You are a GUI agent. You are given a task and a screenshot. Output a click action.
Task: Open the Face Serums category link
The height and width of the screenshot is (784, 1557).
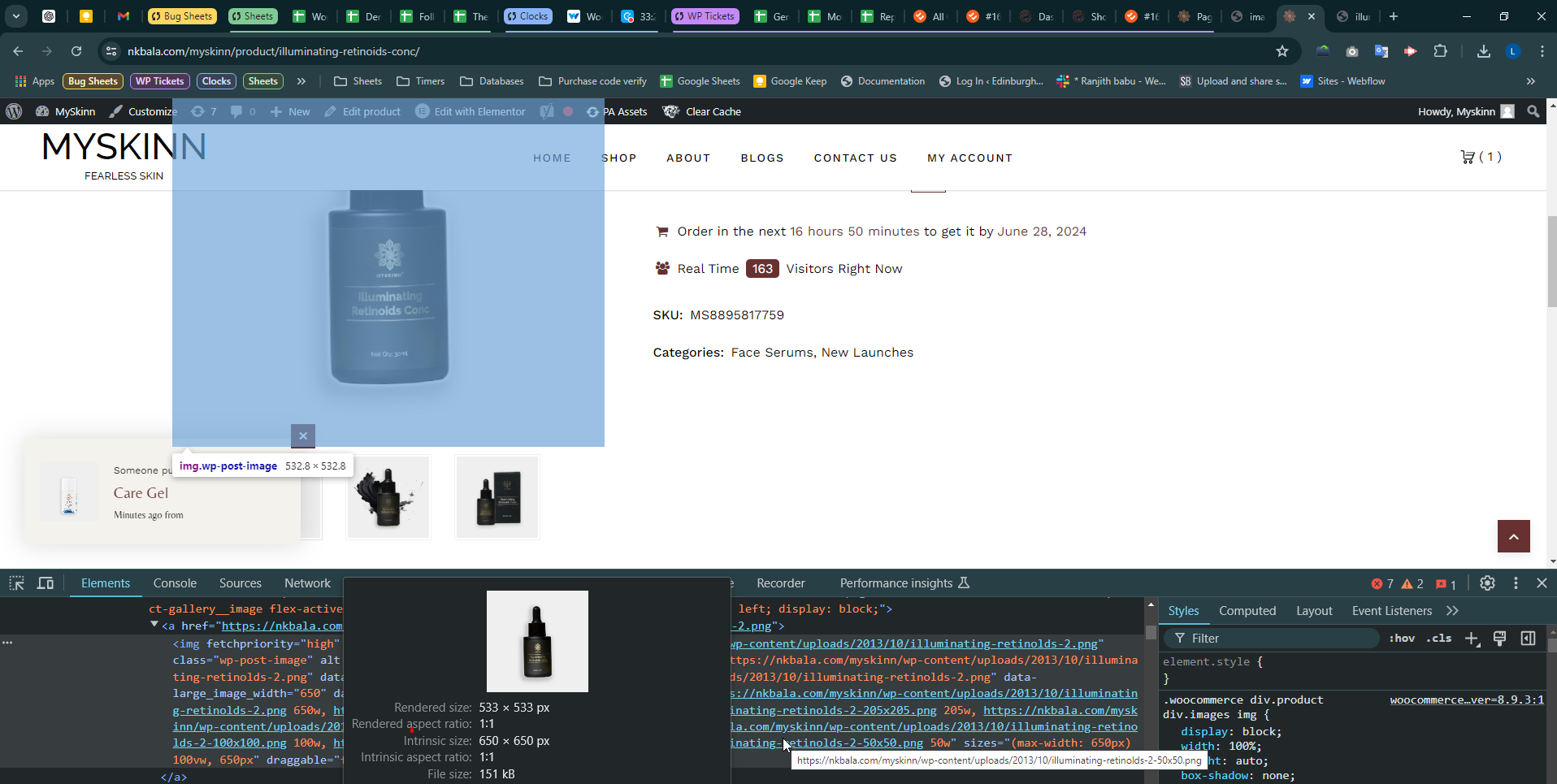(771, 353)
